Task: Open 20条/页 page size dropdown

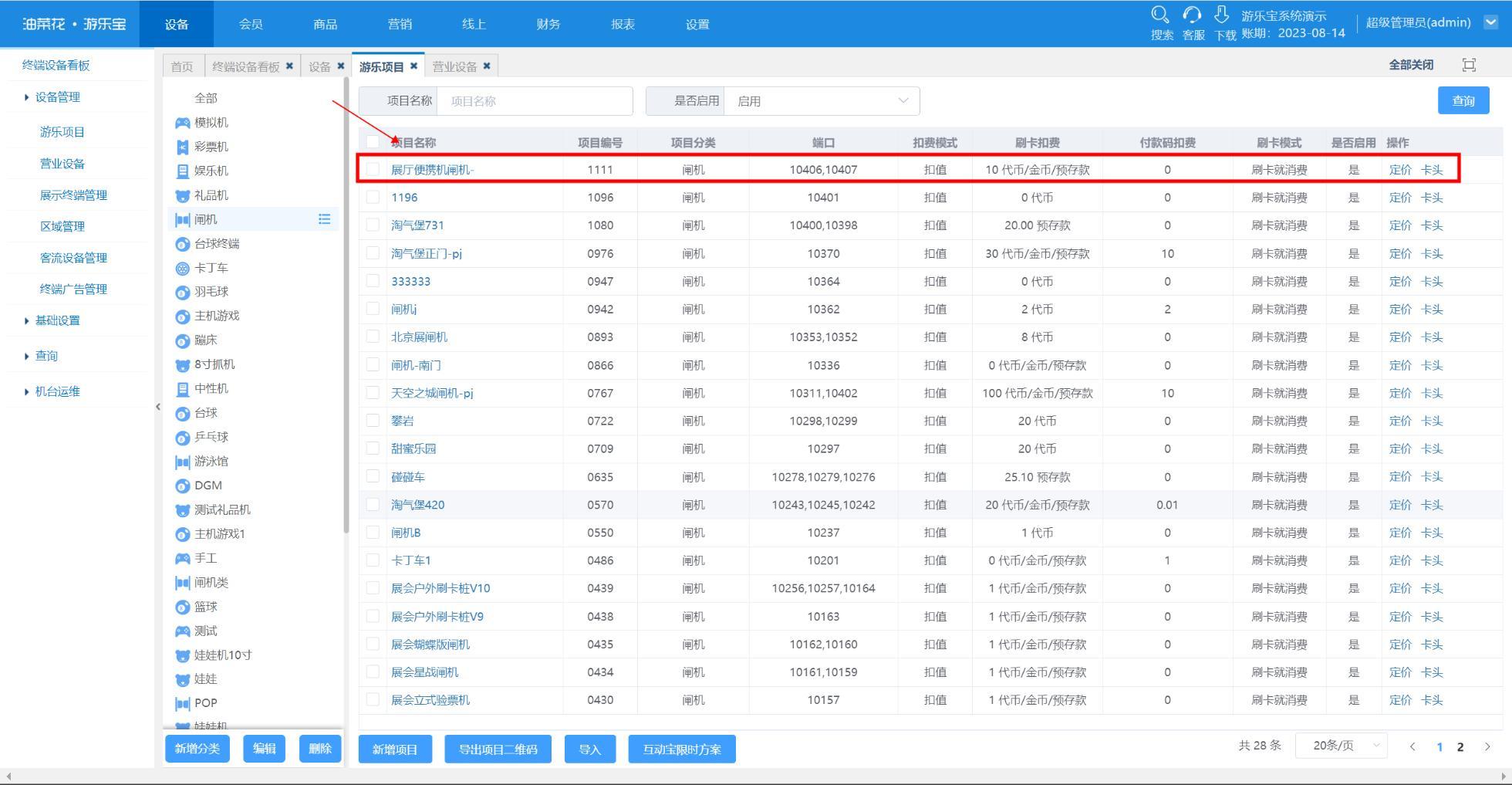Action: 1341,746
